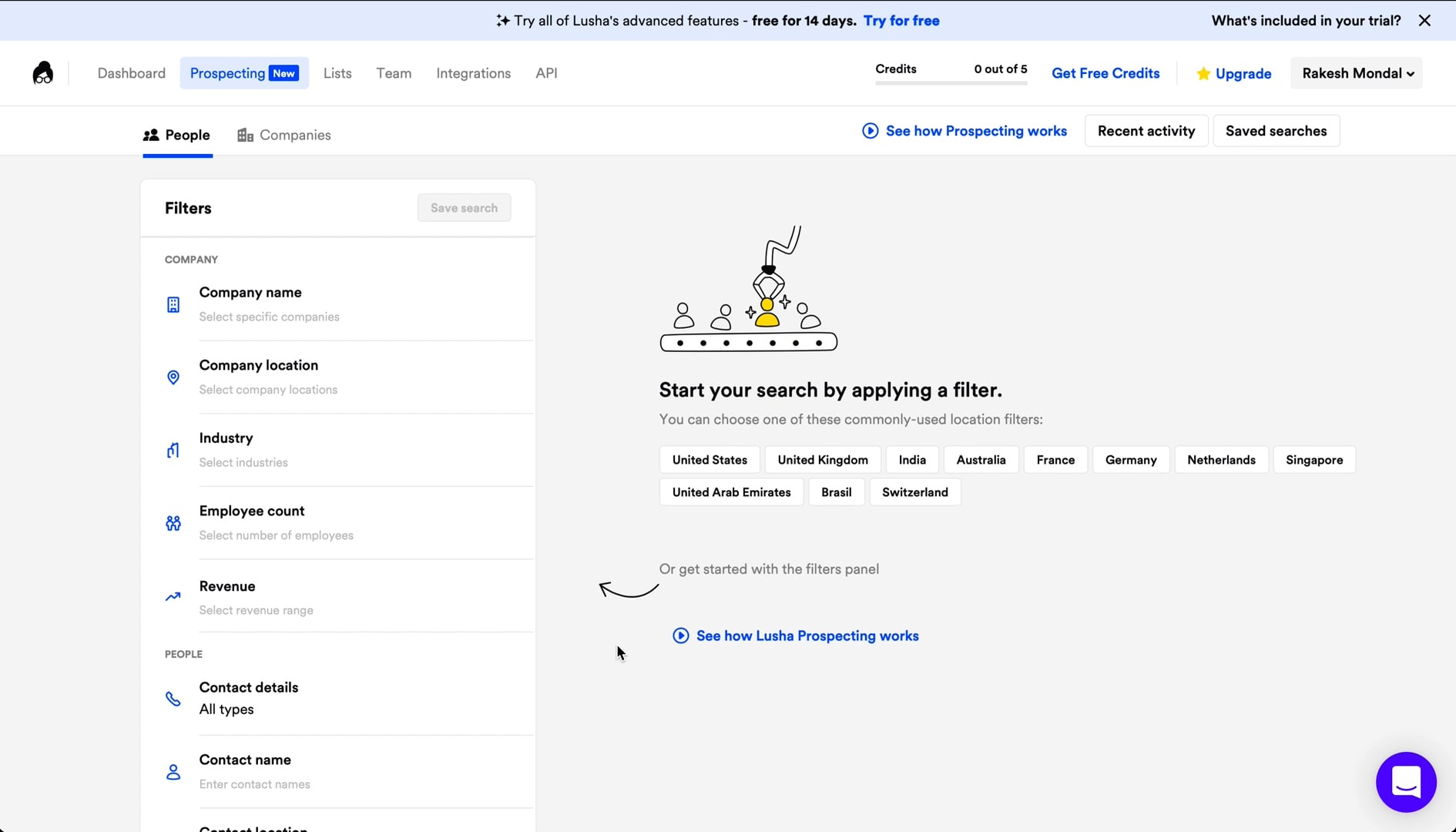
Task: Select the India location filter
Action: coord(912,460)
